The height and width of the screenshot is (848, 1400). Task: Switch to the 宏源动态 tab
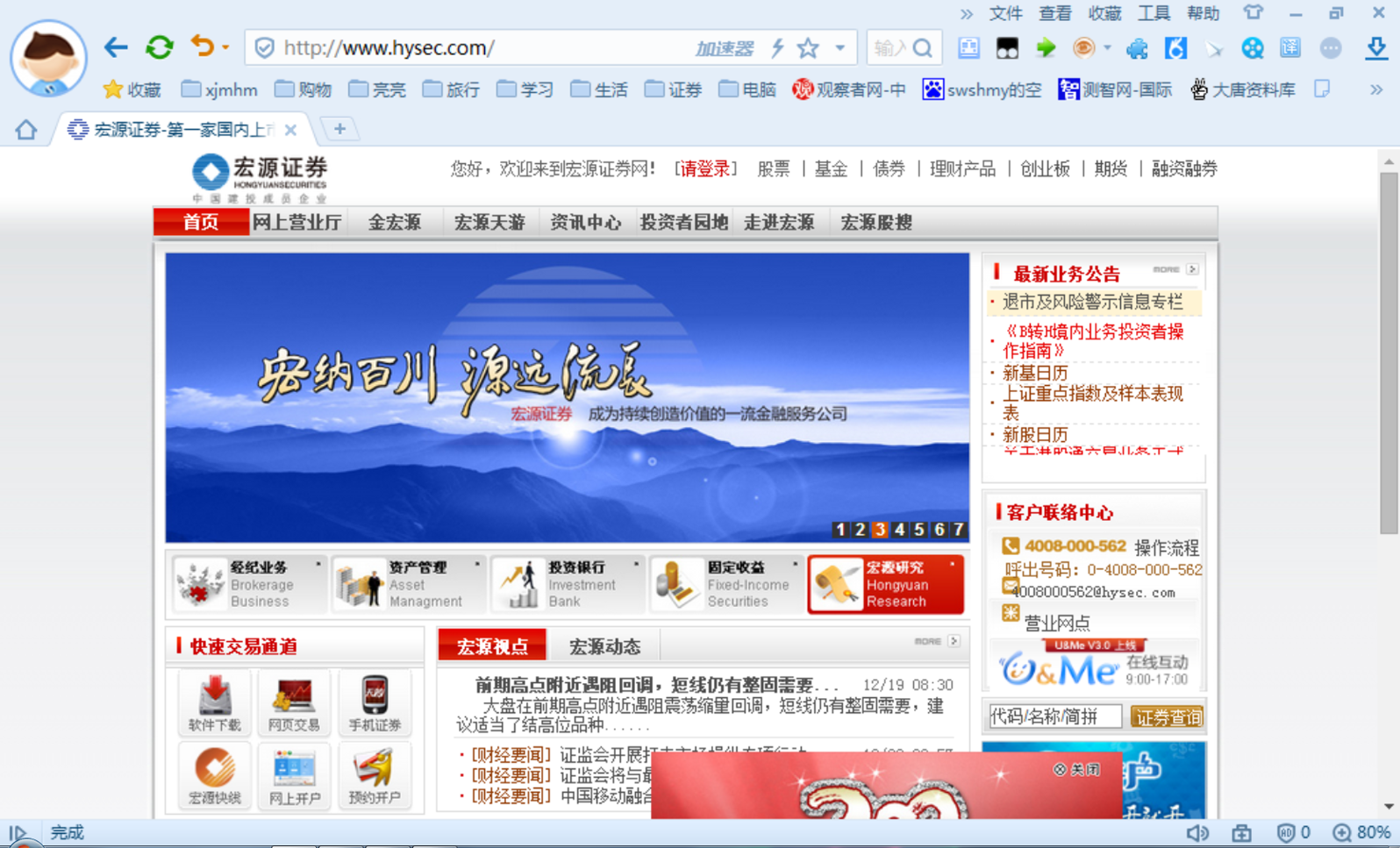[x=604, y=646]
